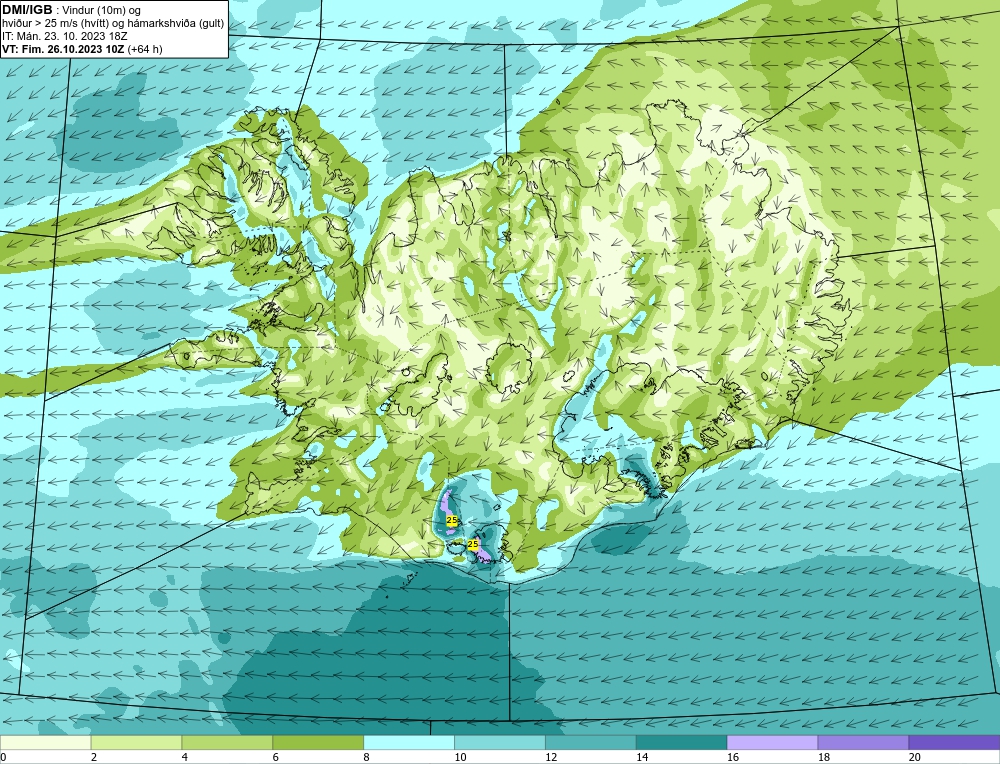
Task: Click the medium green 4–6 m/s legend swatch
Action: [227, 742]
